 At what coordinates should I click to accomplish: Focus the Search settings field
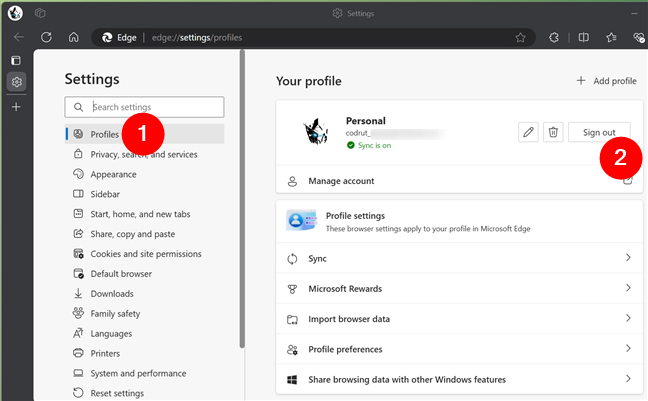144,107
